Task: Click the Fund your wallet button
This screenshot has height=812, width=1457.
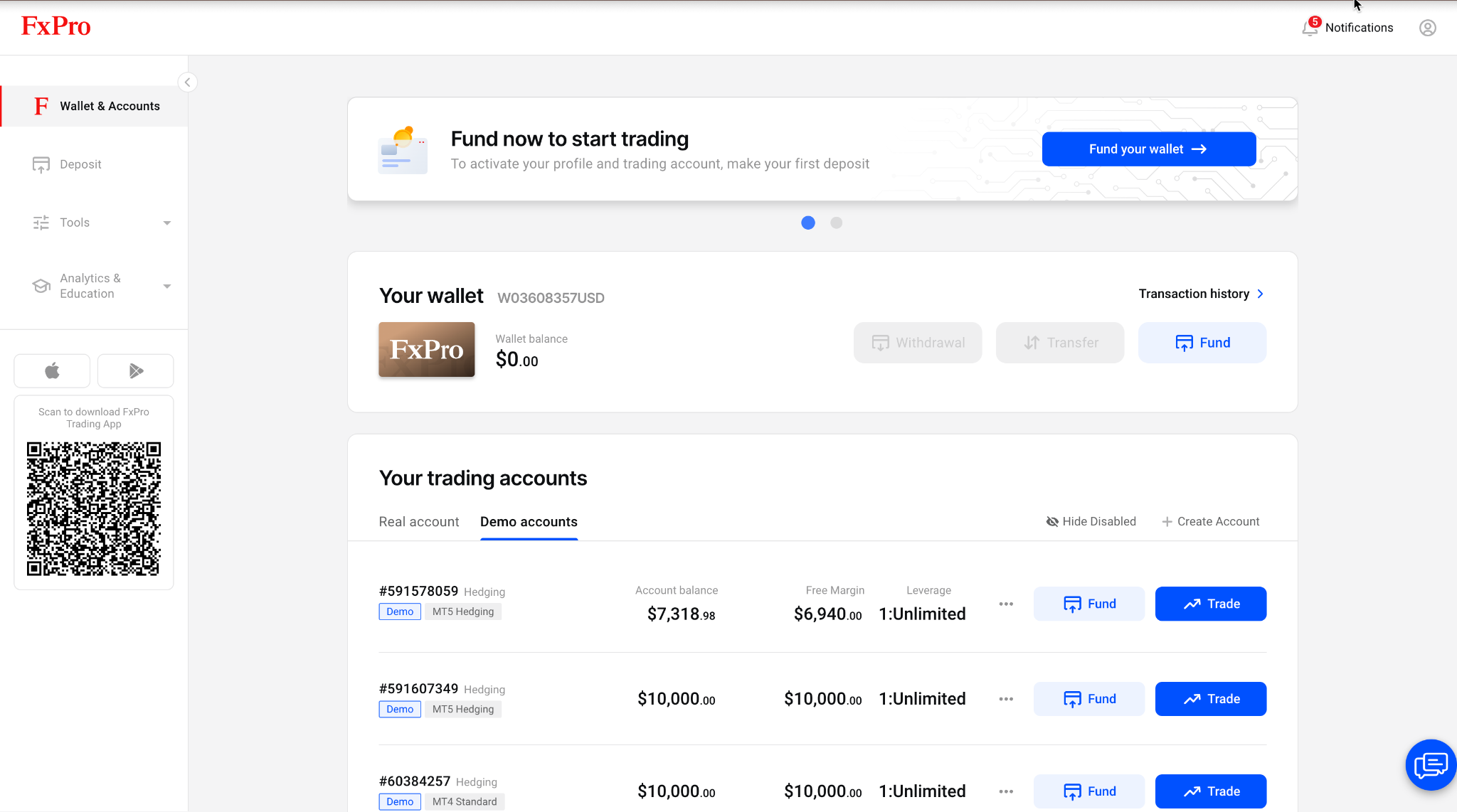Action: click(x=1149, y=149)
